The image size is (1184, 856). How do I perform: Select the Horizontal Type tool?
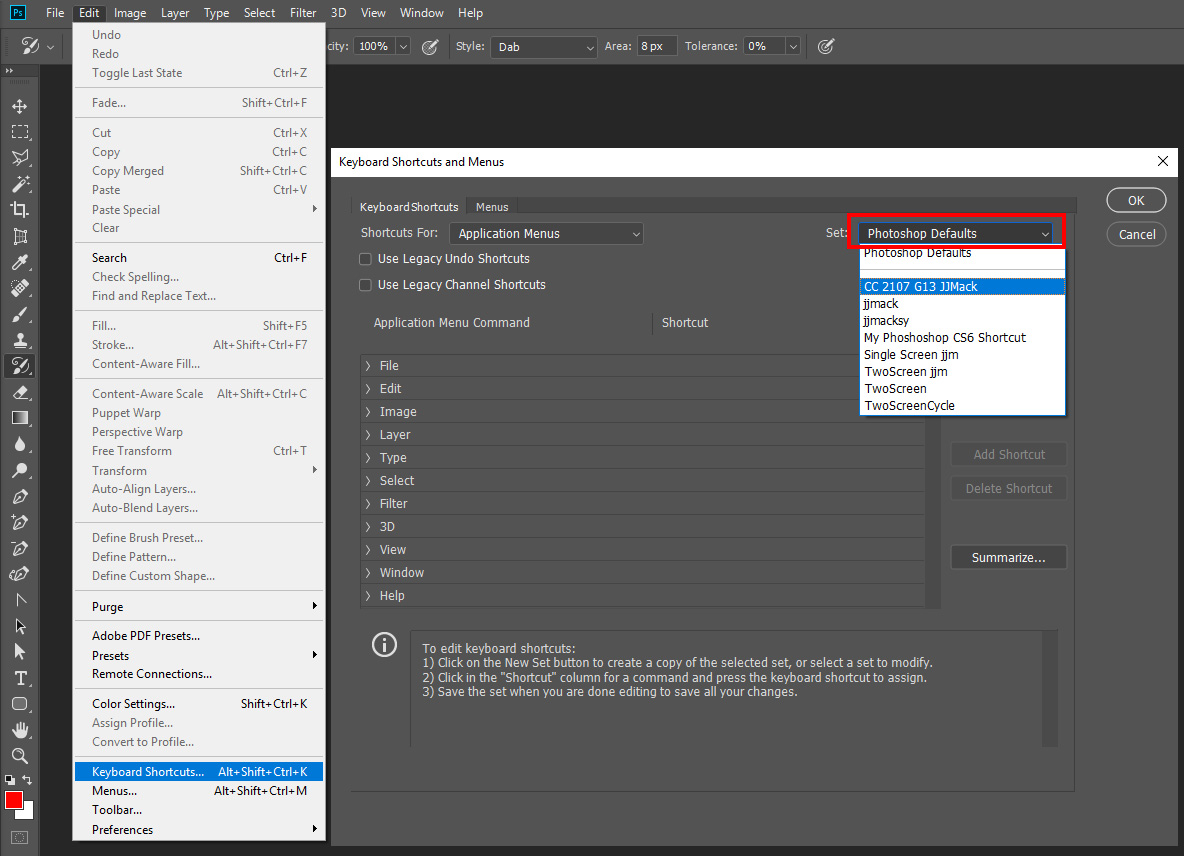(x=21, y=677)
